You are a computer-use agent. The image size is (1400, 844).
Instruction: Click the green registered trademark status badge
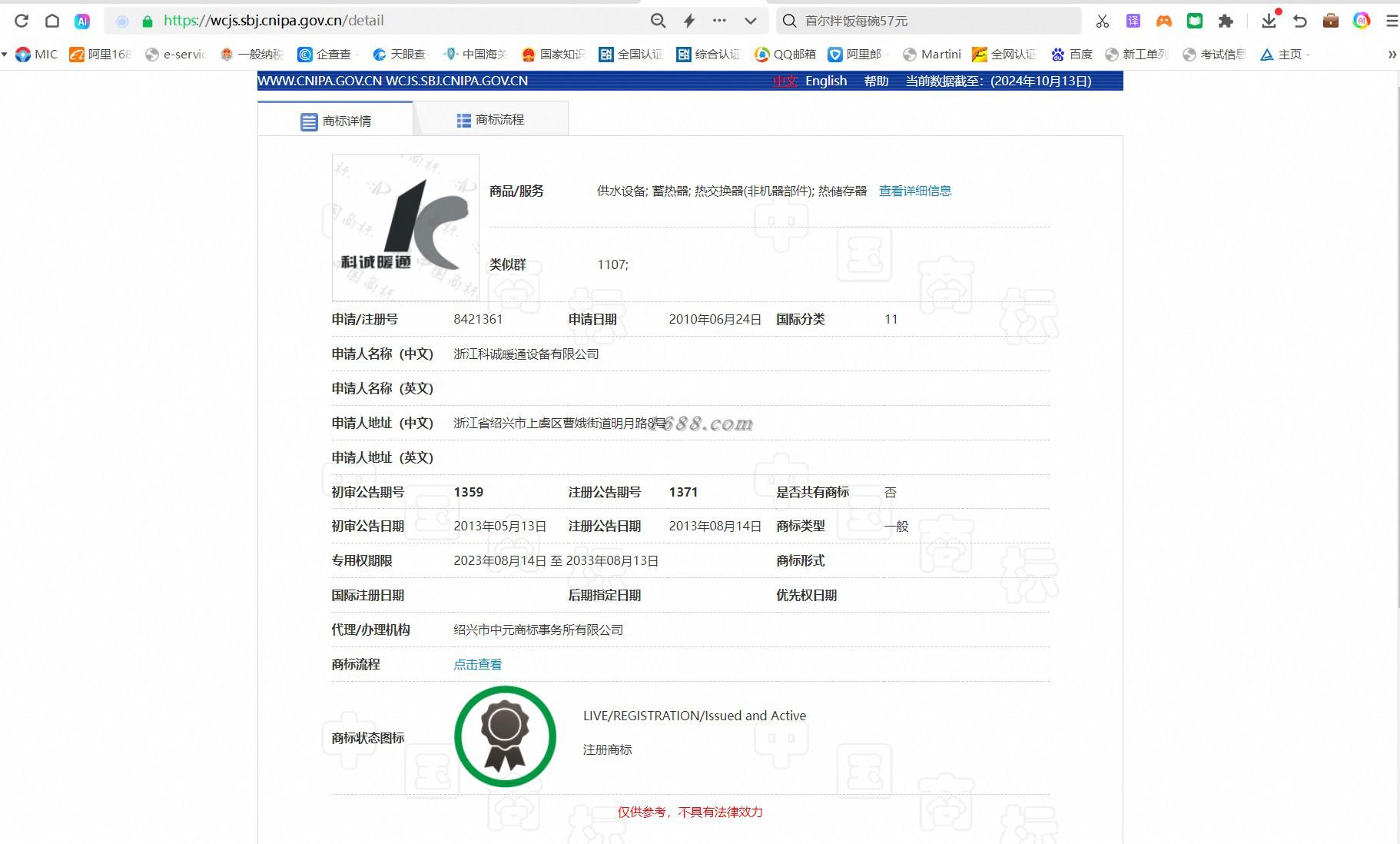tap(505, 736)
